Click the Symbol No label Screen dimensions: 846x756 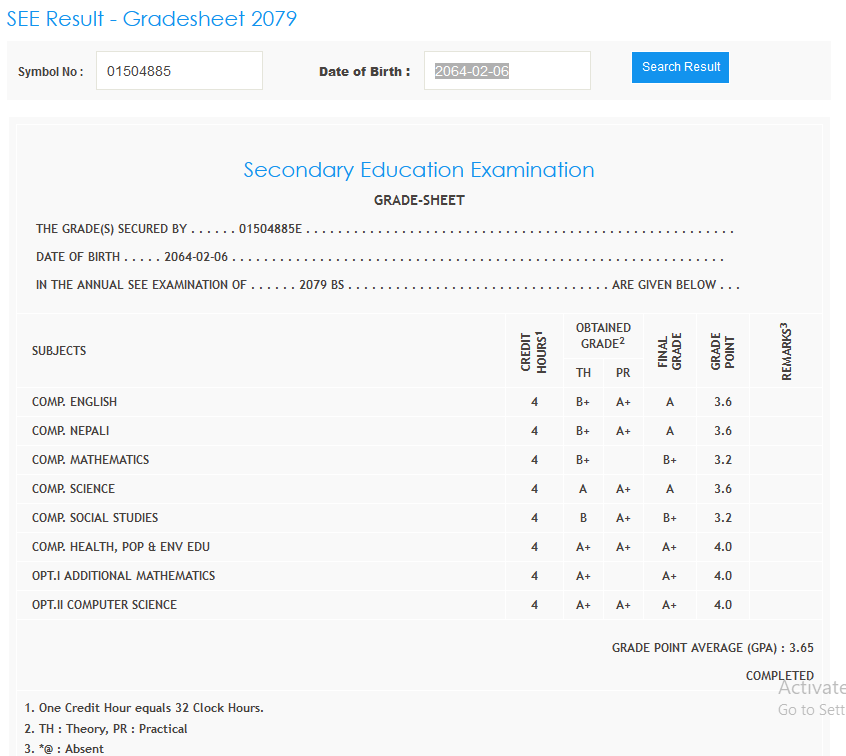pos(50,72)
